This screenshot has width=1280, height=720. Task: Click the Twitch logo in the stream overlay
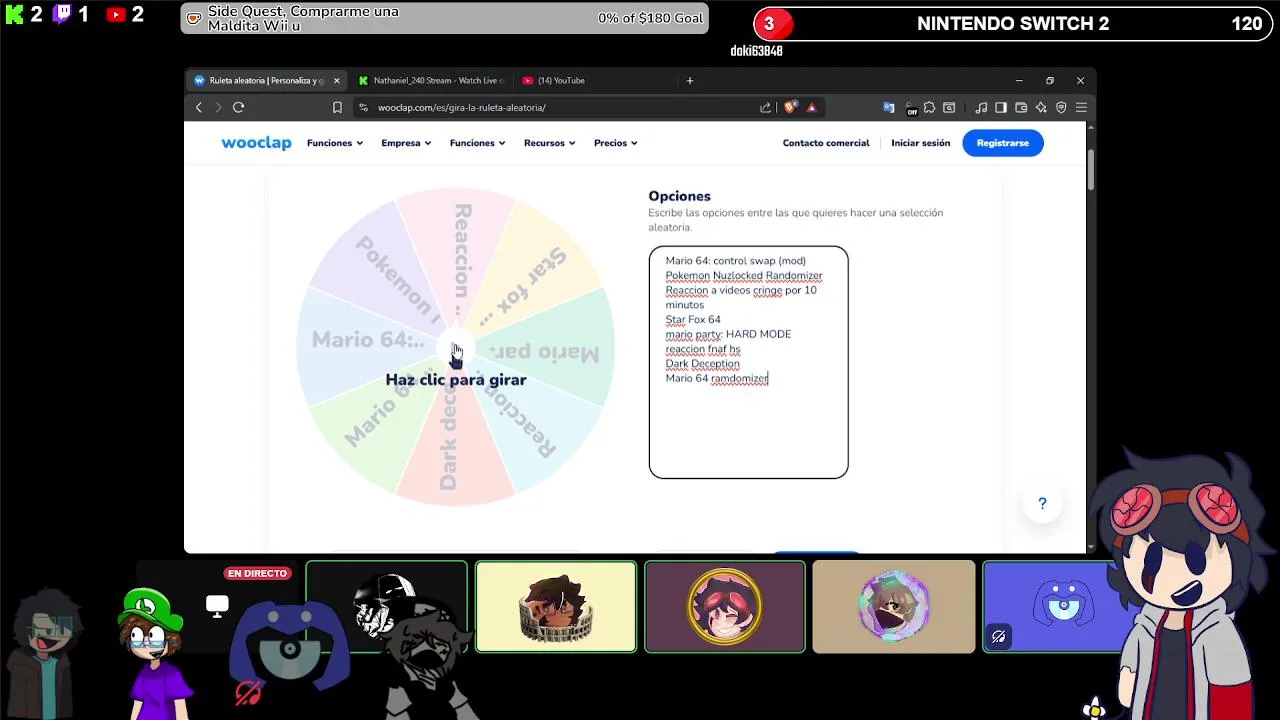coord(62,14)
